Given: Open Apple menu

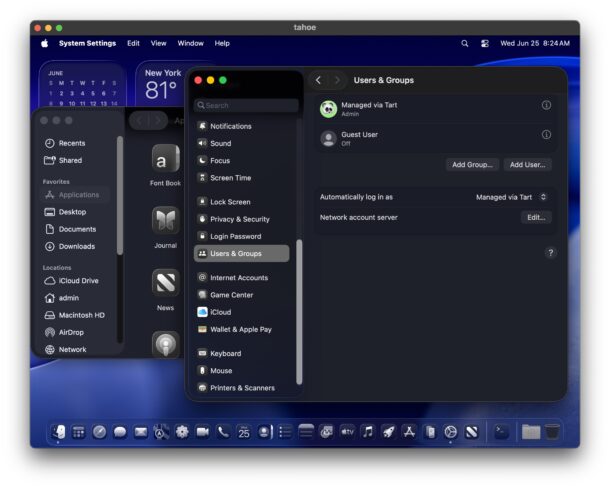Looking at the screenshot, I should tap(45, 43).
